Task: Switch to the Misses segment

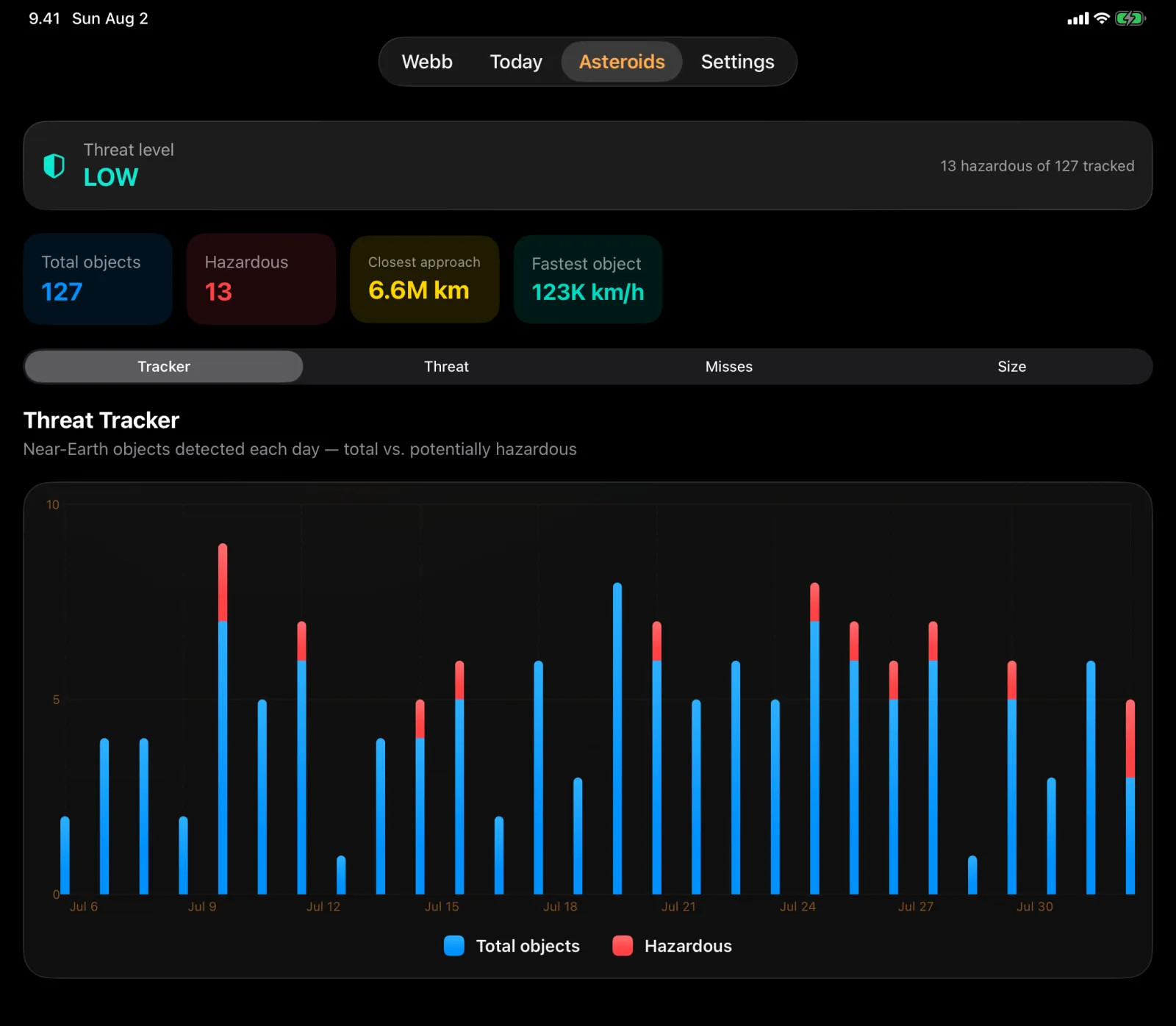Action: tap(729, 367)
